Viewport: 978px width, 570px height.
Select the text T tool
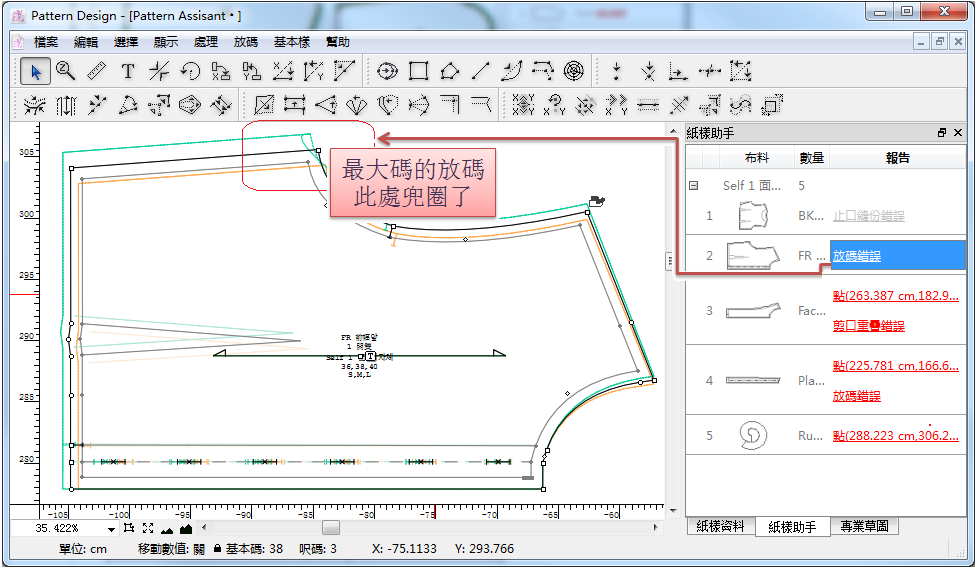click(128, 71)
